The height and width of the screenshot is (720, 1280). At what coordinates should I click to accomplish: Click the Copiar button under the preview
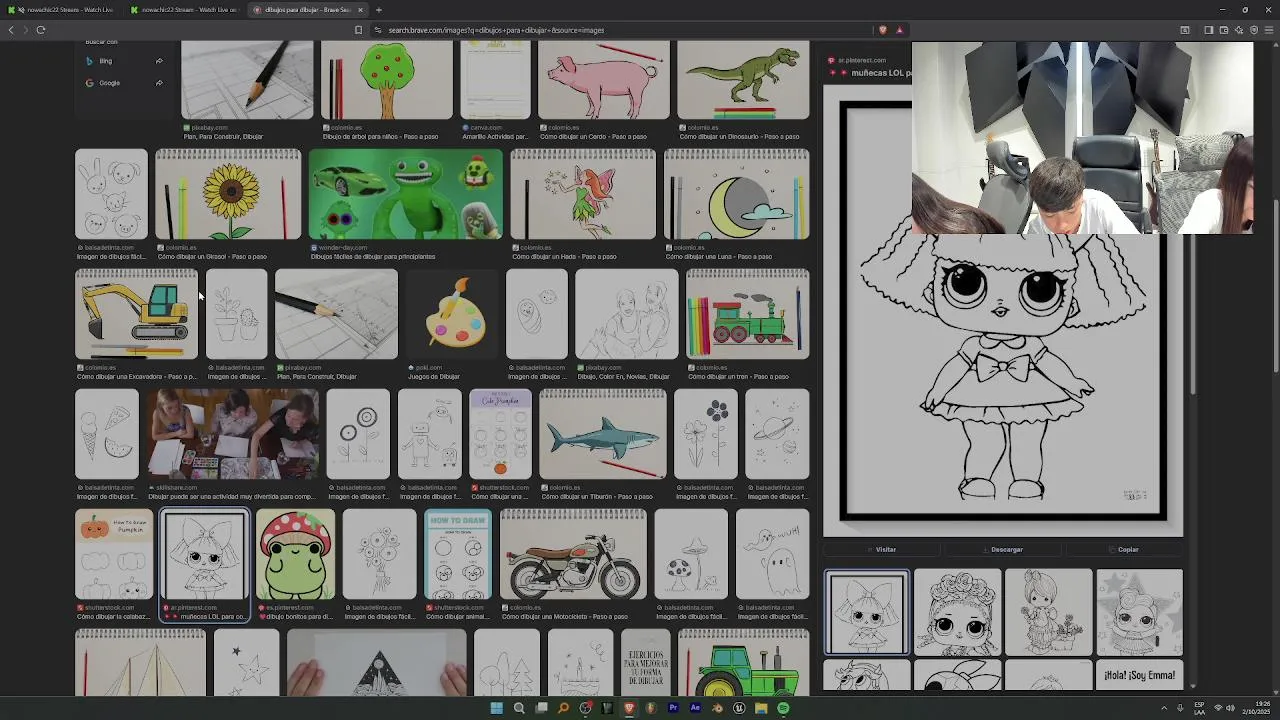[x=1124, y=549]
